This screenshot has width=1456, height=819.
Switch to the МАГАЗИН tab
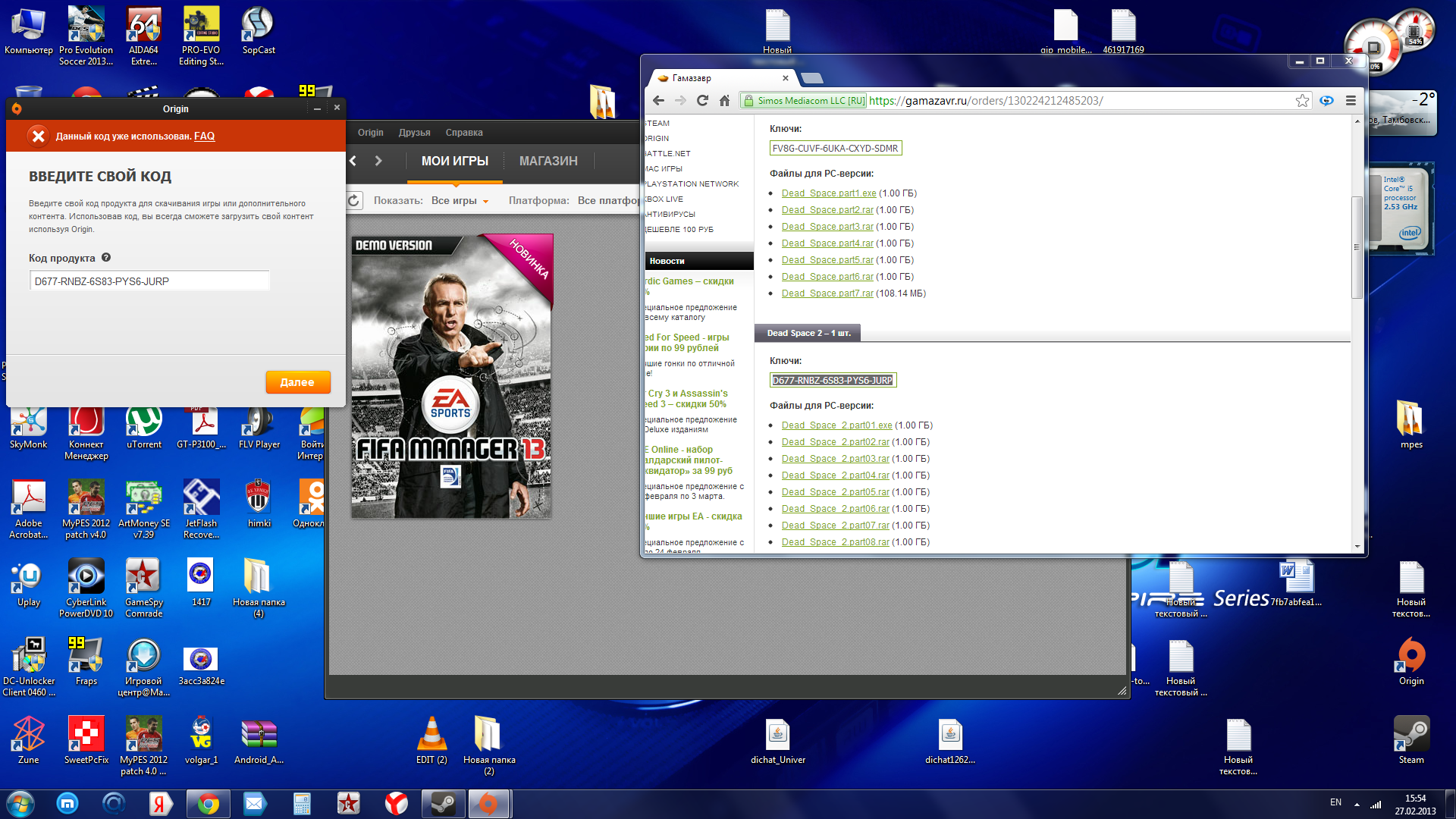coord(548,161)
